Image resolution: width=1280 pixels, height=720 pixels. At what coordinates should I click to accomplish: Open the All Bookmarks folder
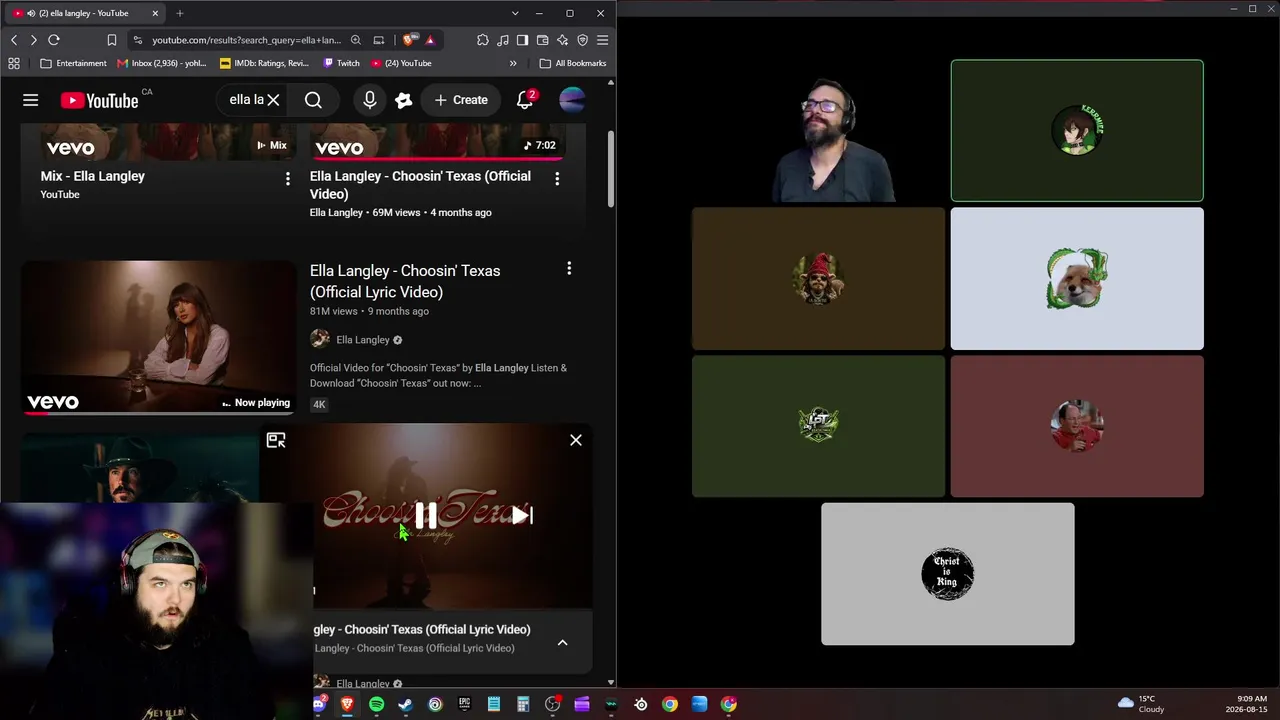[573, 63]
